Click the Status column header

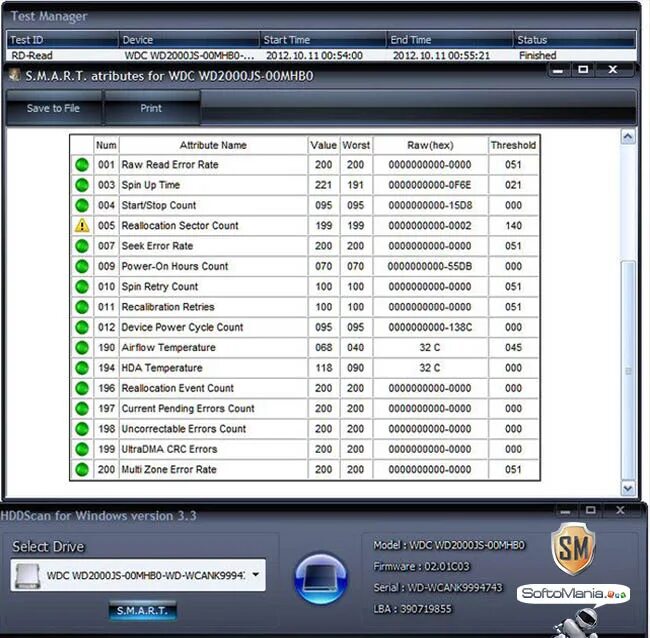tap(575, 40)
